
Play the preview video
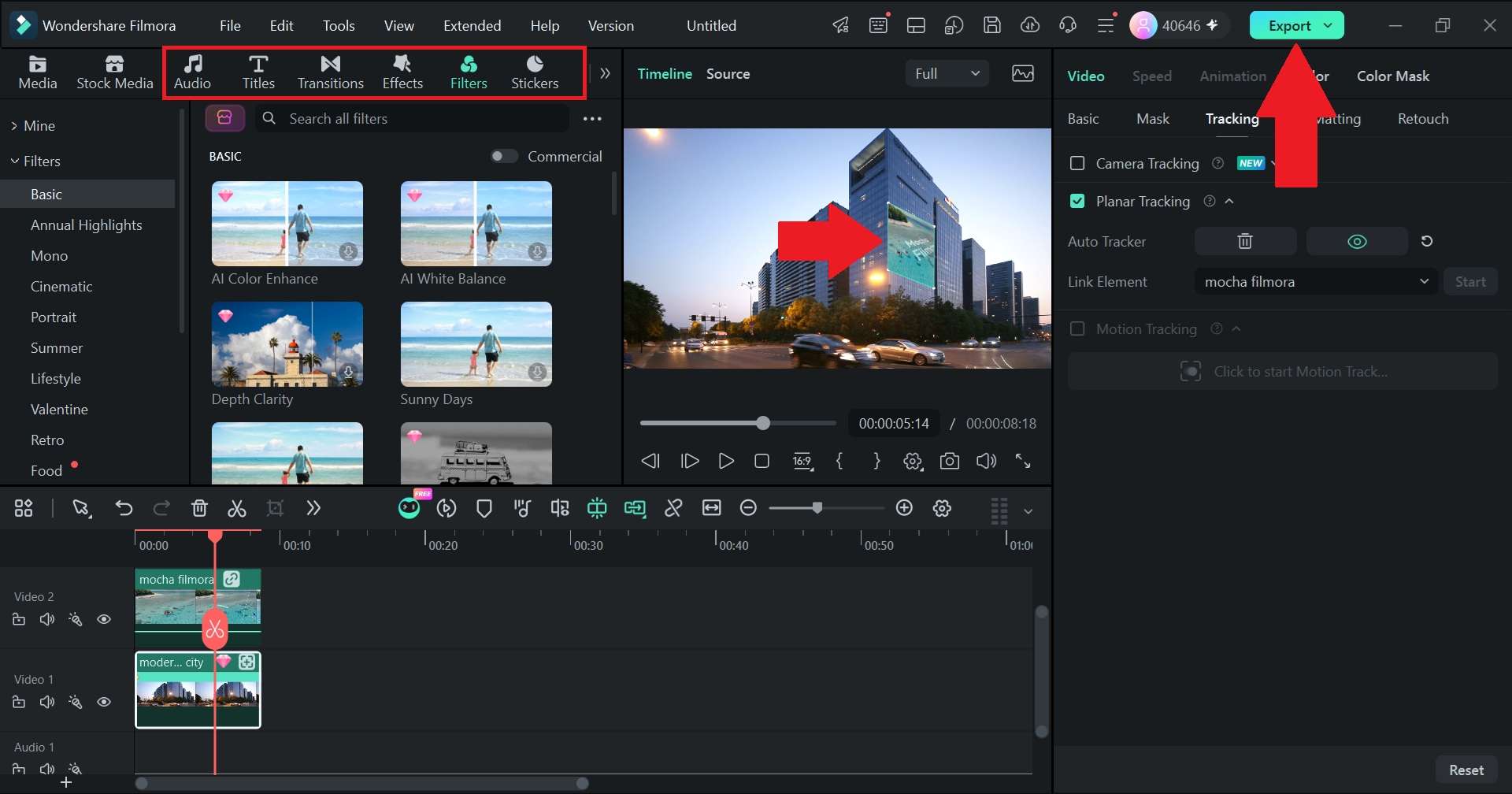[x=726, y=462]
